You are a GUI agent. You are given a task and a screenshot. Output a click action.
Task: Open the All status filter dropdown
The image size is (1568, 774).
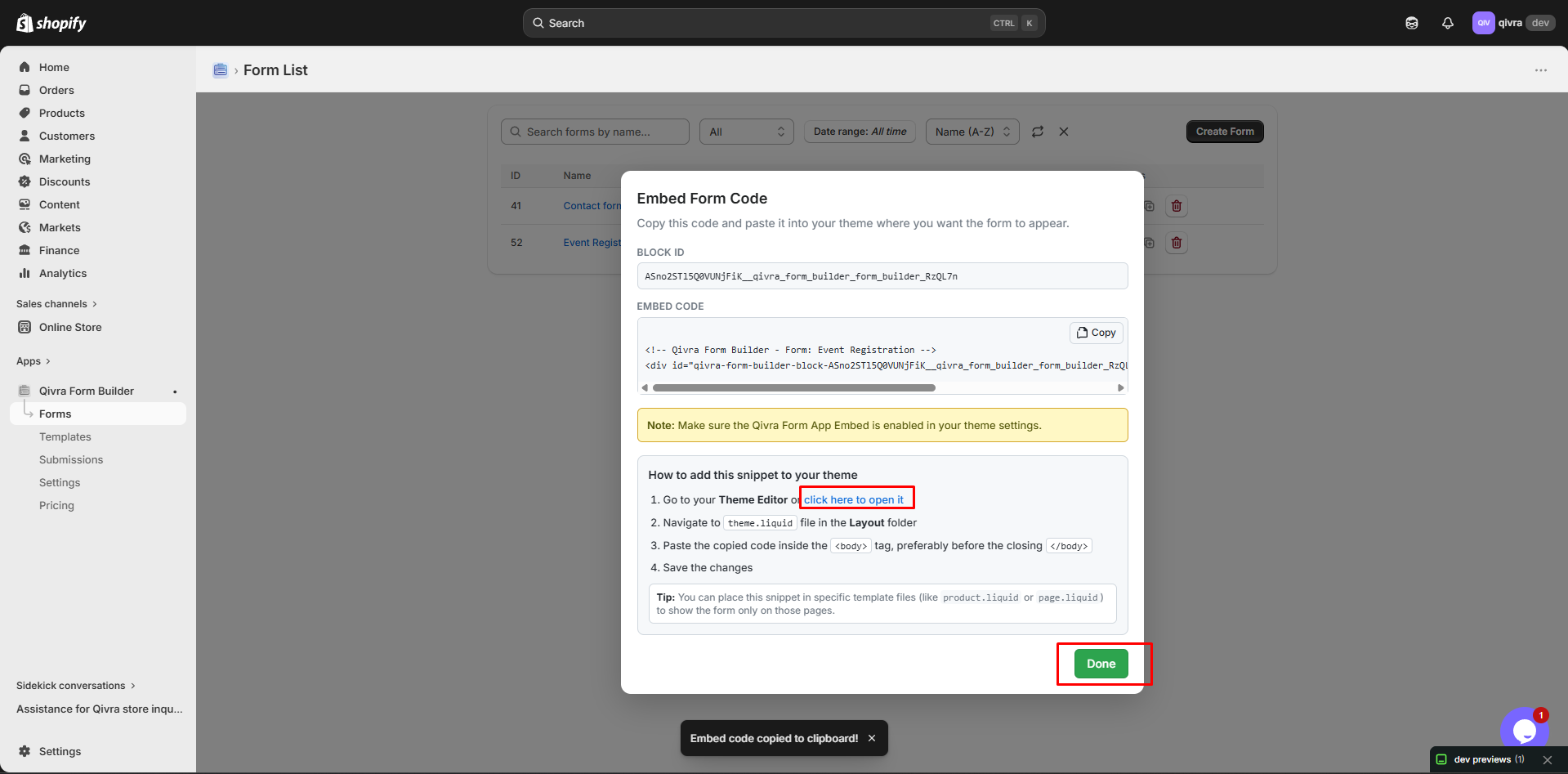(747, 132)
